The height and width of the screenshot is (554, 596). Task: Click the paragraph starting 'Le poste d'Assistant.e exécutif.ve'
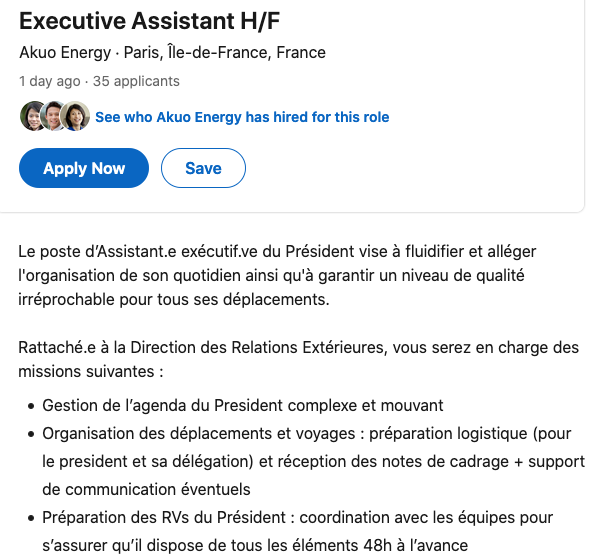pyautogui.click(x=277, y=275)
